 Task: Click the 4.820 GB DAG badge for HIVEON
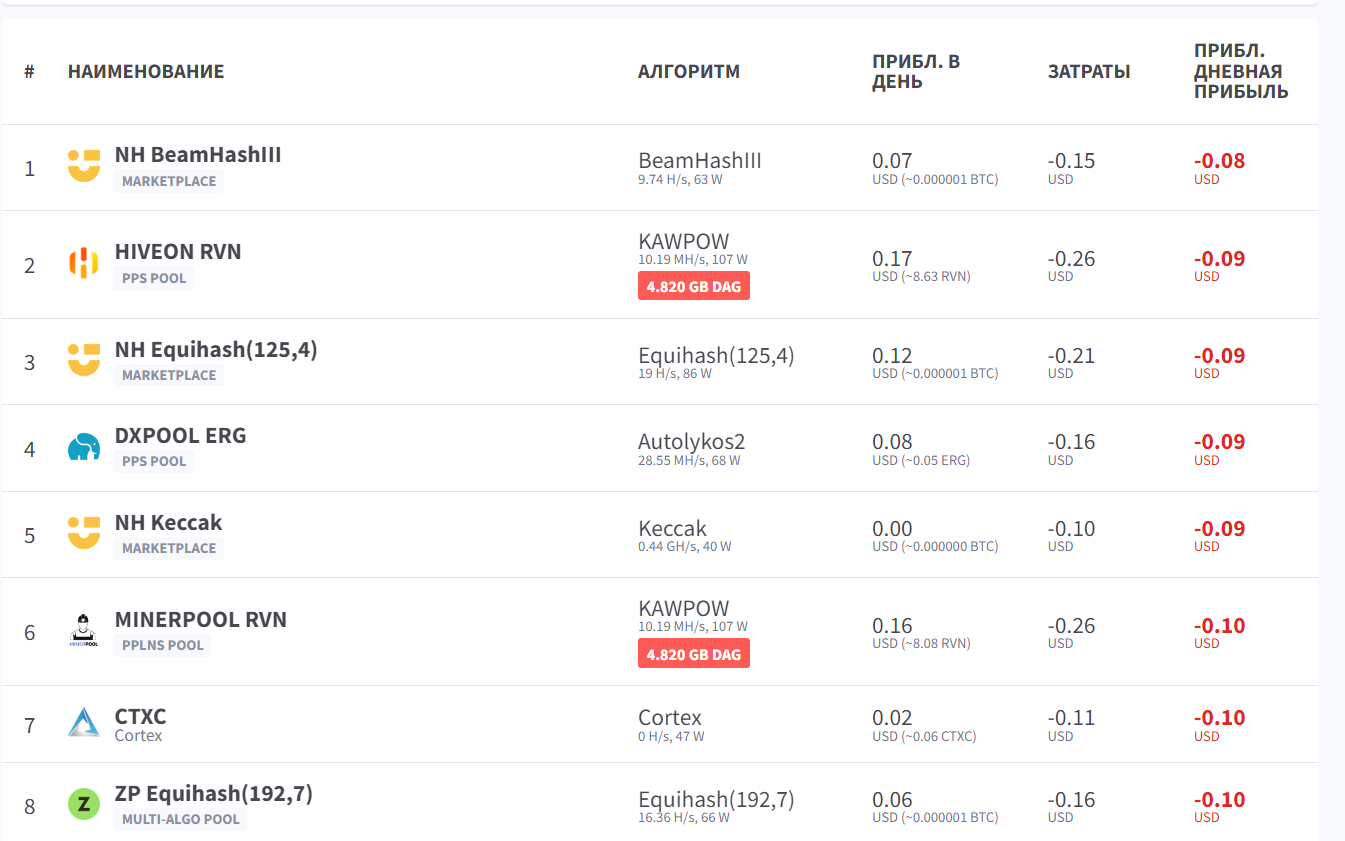point(694,286)
